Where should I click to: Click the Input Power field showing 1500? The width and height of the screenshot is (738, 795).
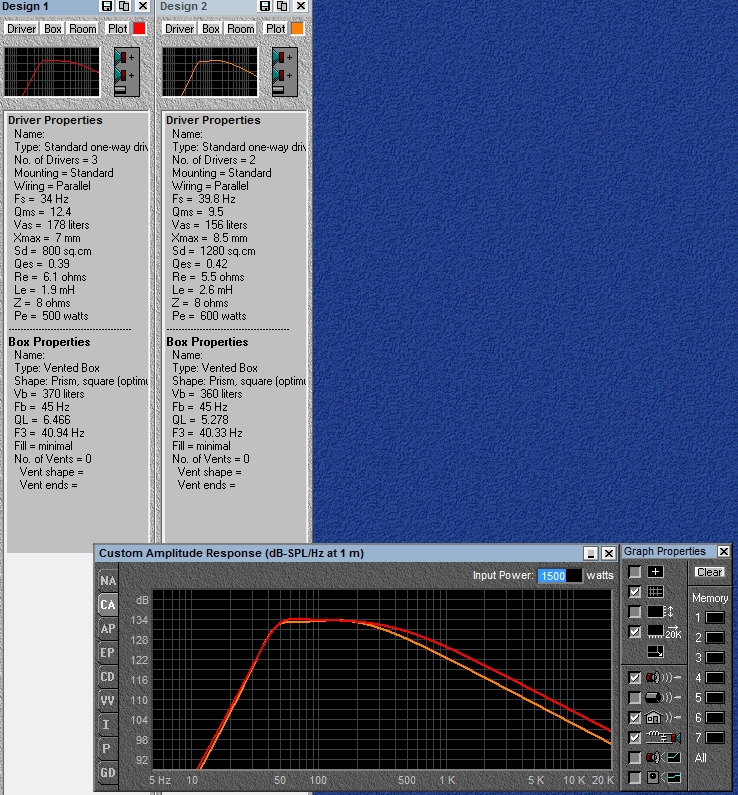pyautogui.click(x=560, y=575)
